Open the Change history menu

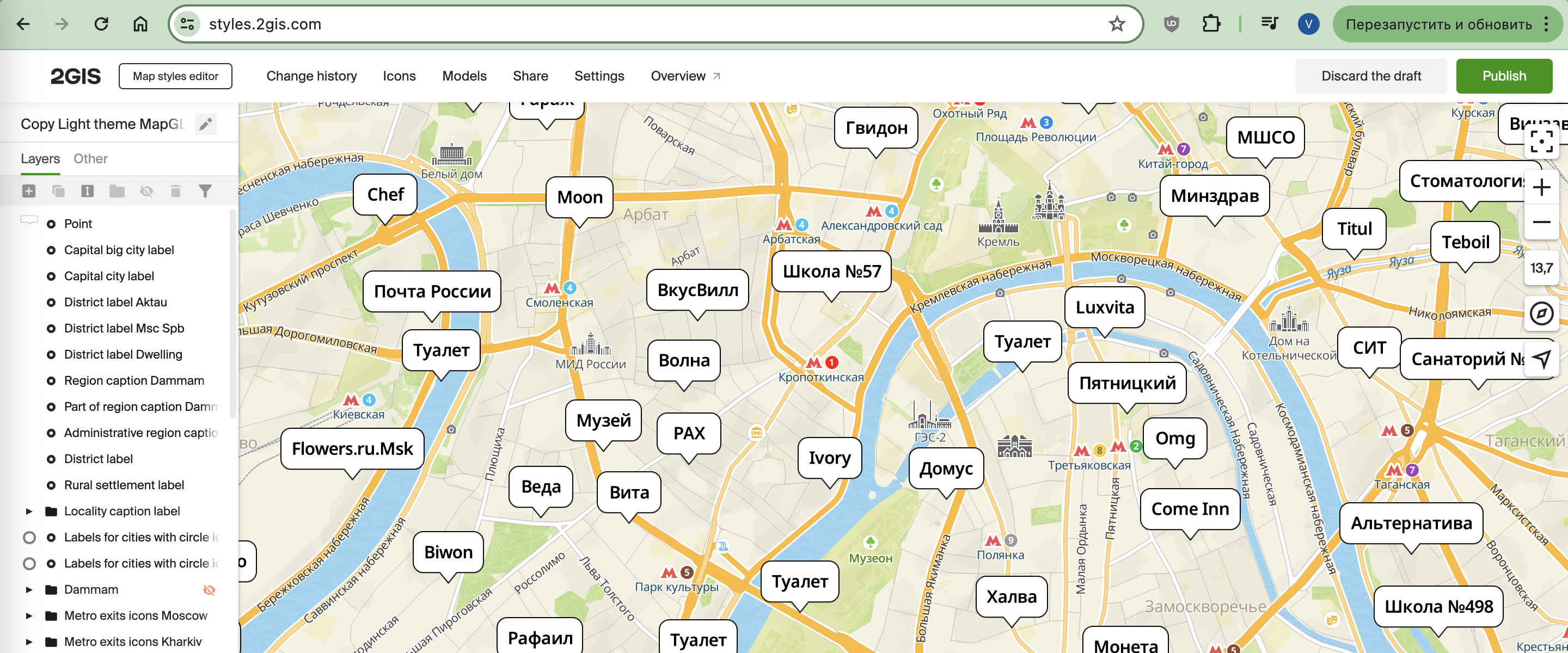pos(311,76)
